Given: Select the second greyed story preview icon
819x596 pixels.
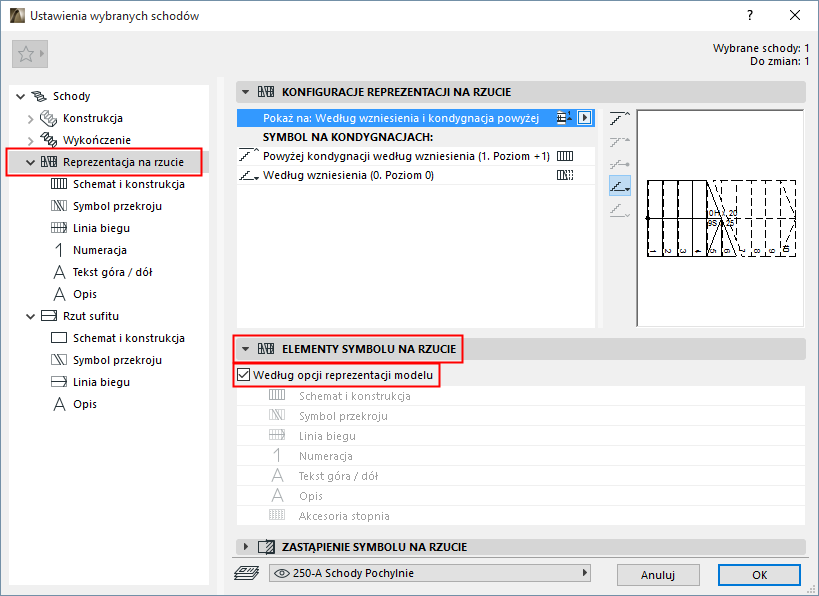Looking at the screenshot, I should [x=619, y=142].
